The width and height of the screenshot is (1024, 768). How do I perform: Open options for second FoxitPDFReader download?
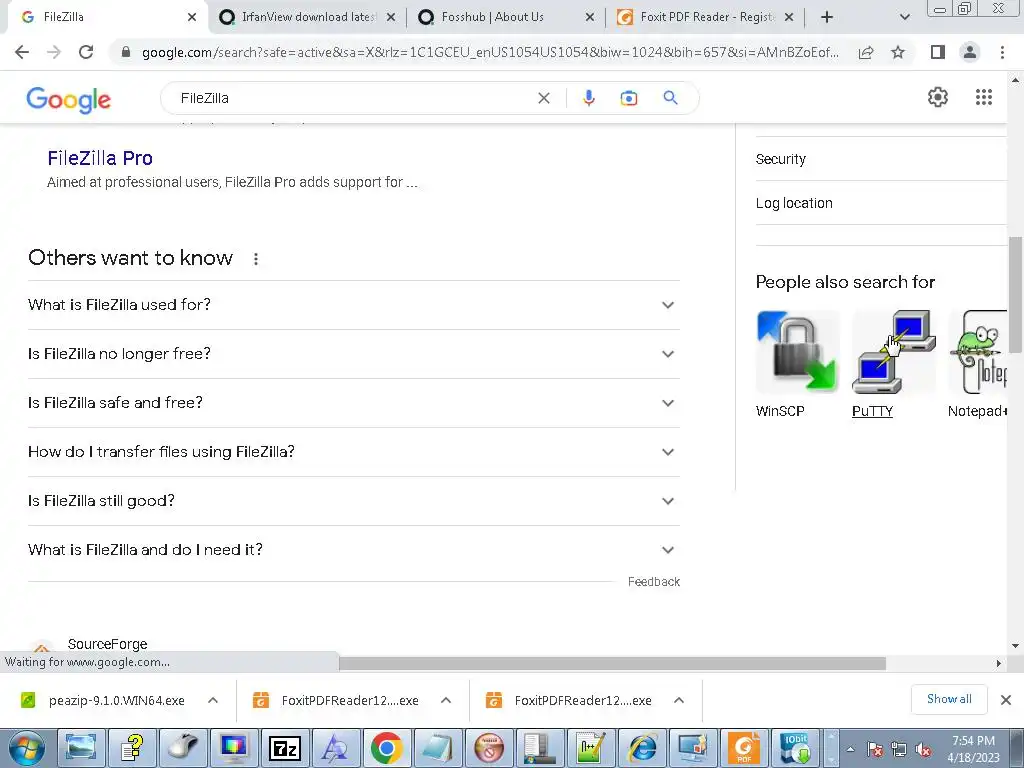click(679, 700)
